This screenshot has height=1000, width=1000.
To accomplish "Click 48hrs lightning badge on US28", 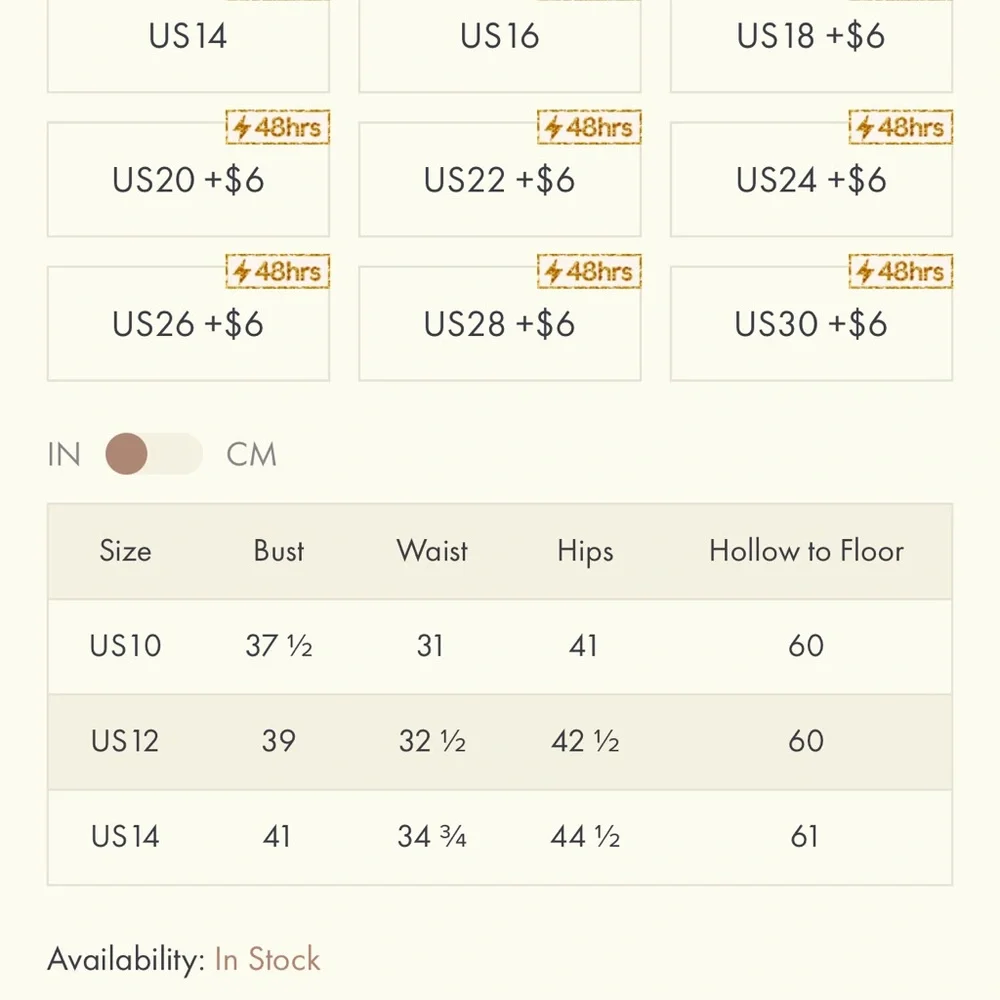I will [x=589, y=272].
